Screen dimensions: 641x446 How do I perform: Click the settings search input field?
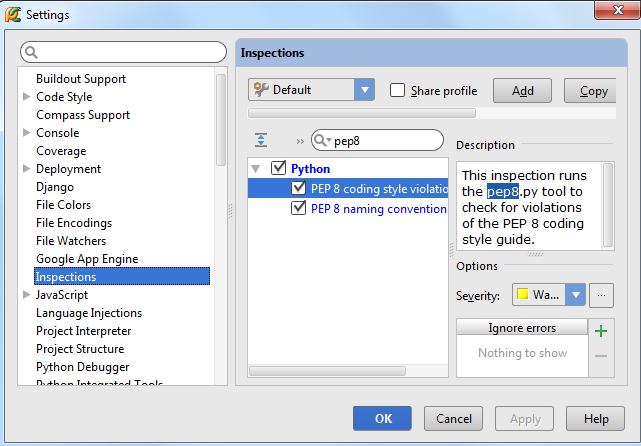tap(130, 52)
